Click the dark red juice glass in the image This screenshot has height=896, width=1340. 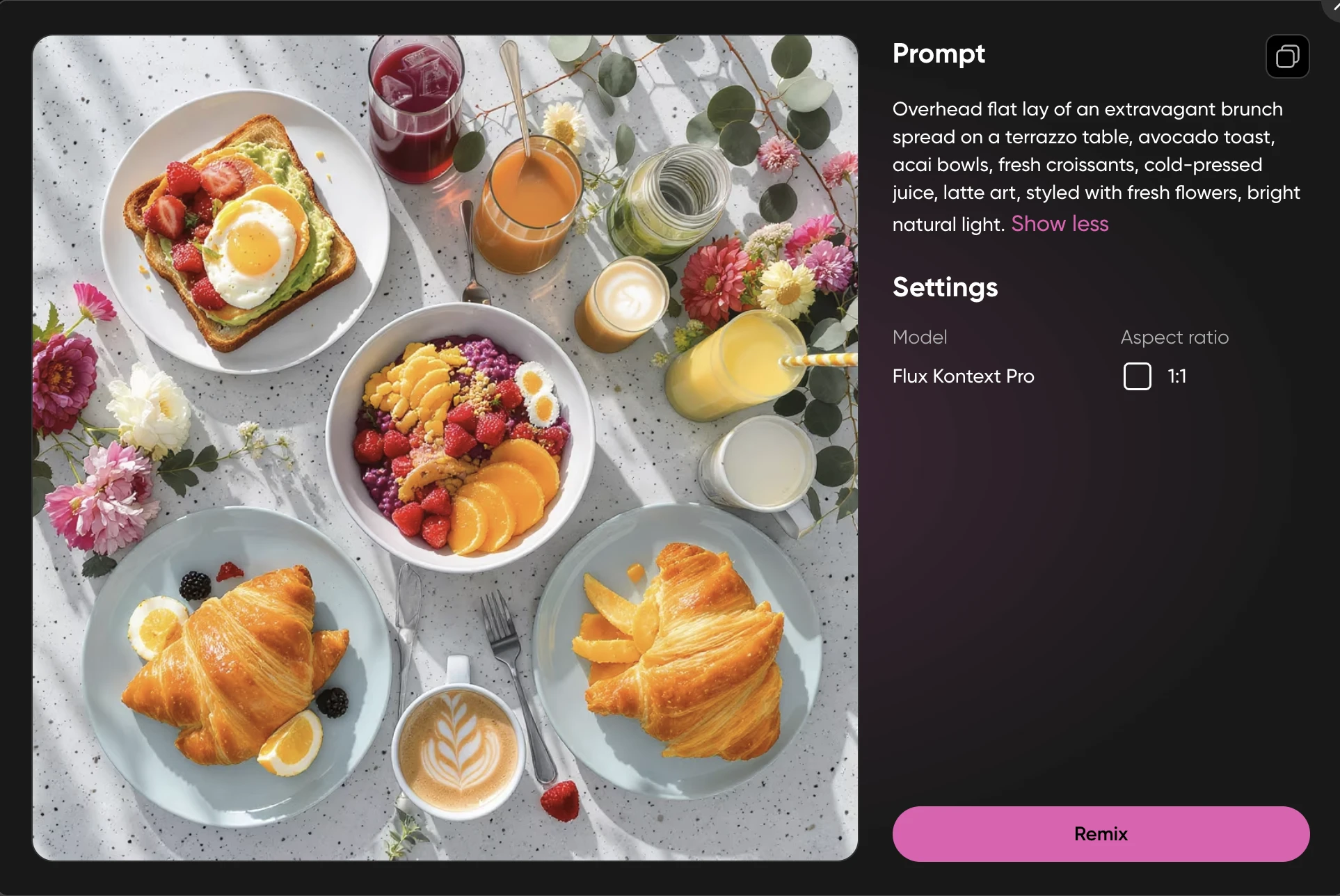coord(415,109)
